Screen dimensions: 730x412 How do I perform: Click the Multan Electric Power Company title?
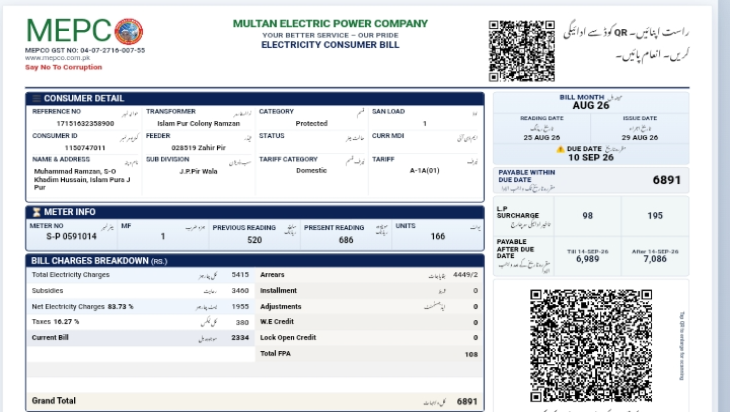point(330,24)
